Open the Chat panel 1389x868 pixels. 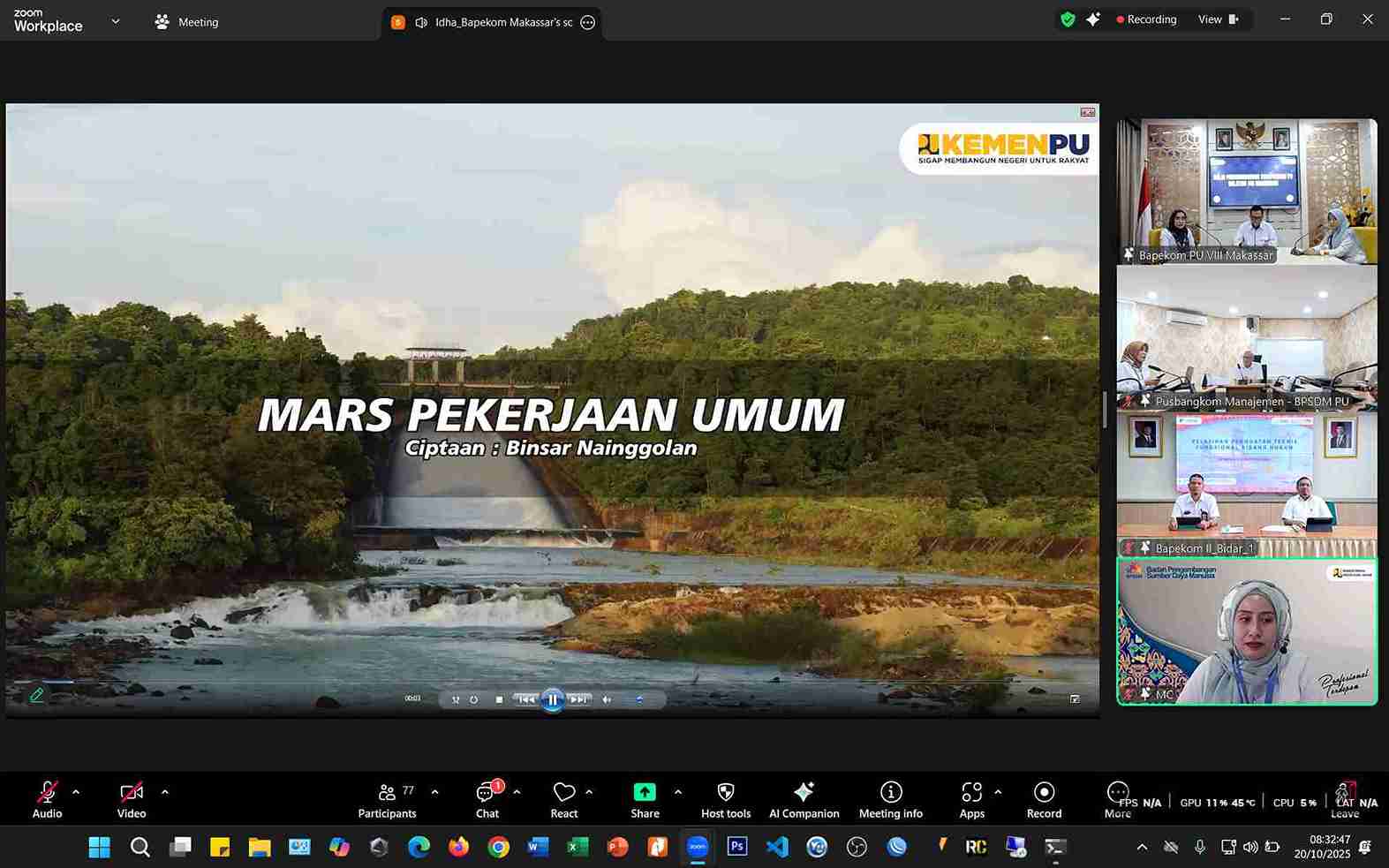pos(487,800)
